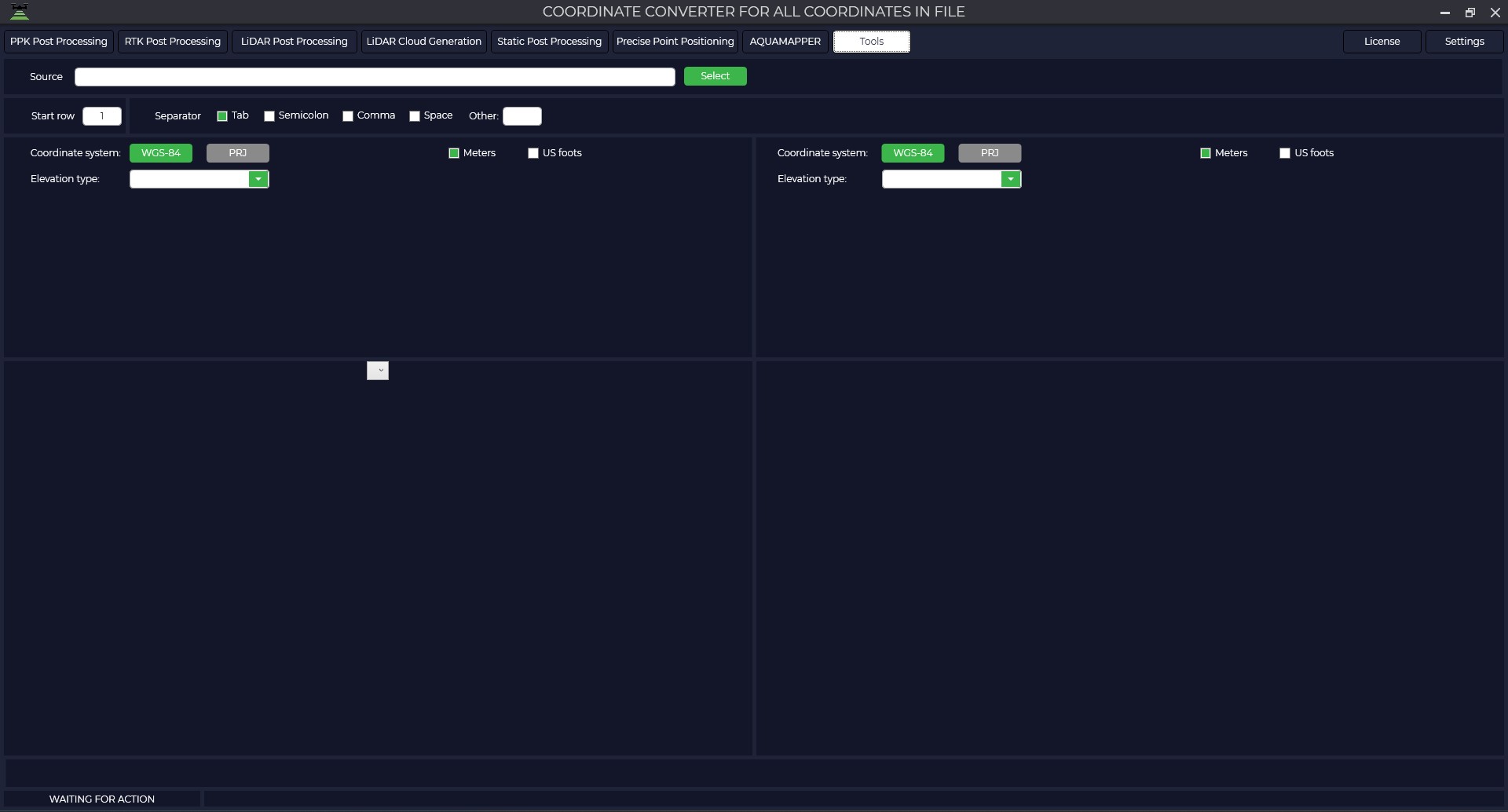Select Precise Point Positioning tab

tap(675, 42)
